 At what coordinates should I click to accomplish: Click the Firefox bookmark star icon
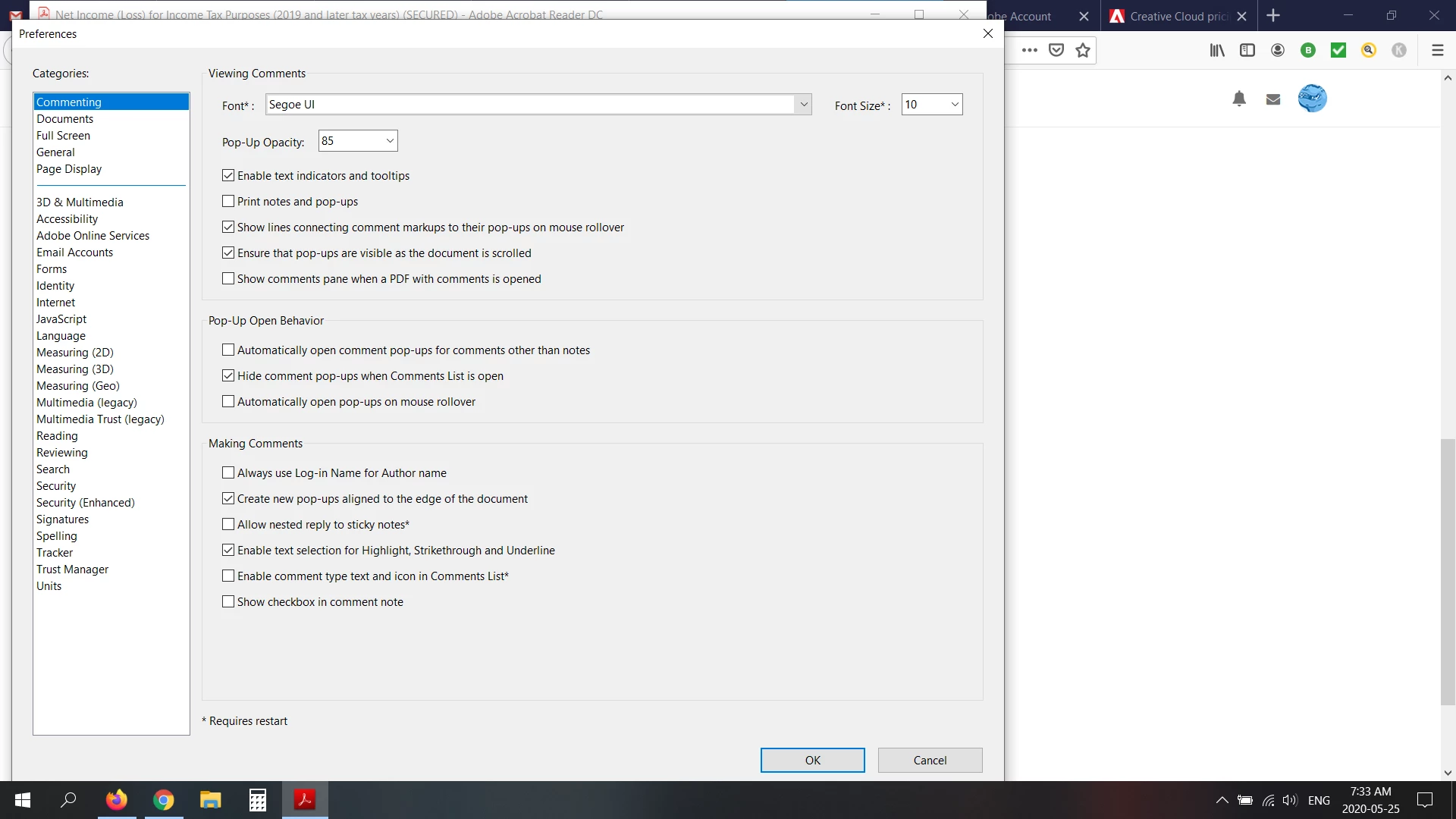(x=1083, y=50)
